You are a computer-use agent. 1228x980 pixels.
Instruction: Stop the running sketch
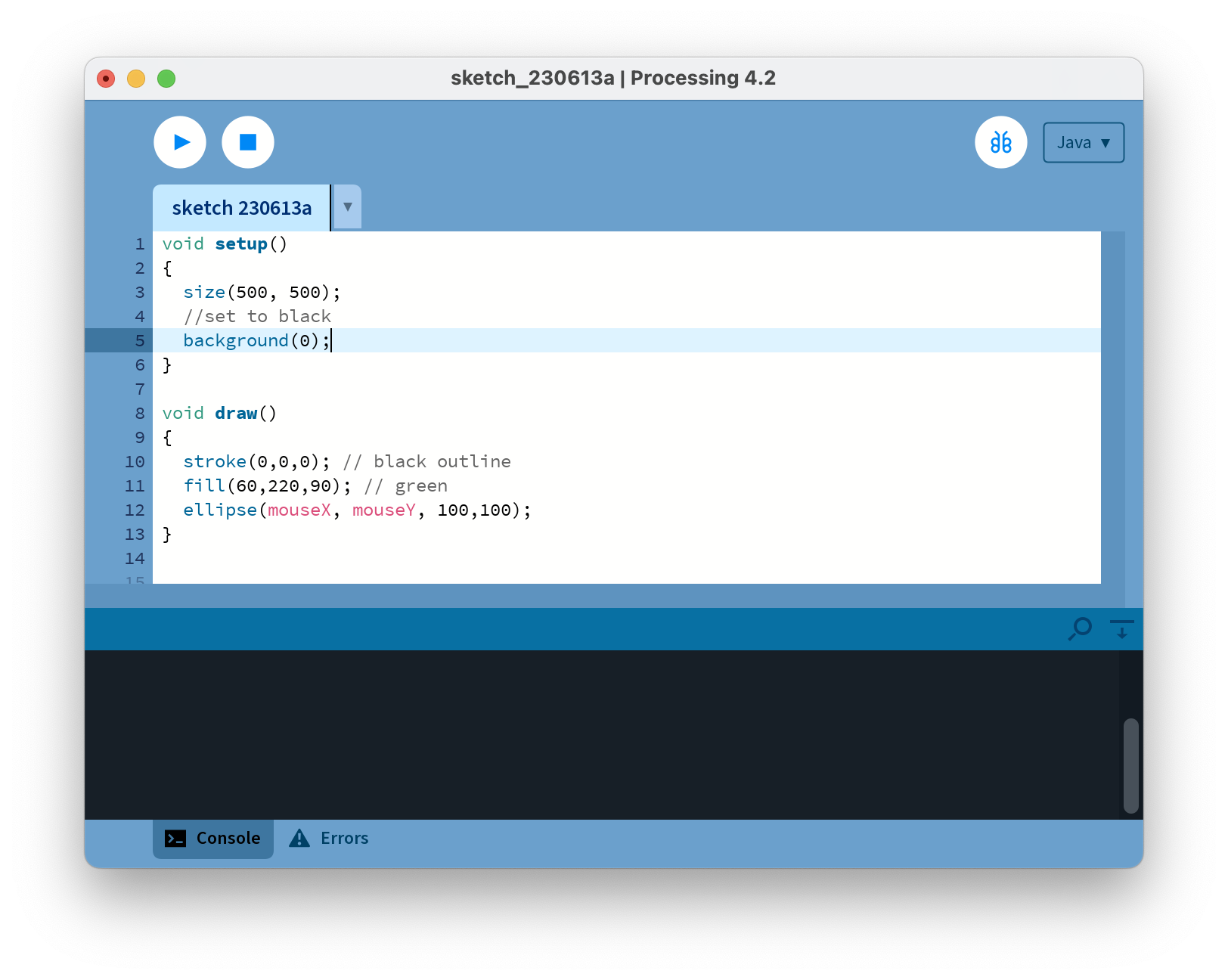248,142
